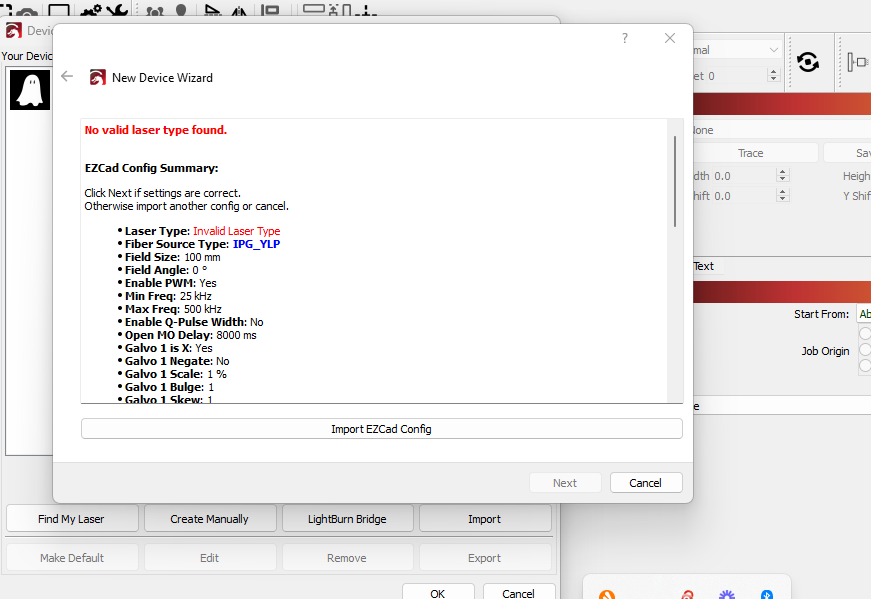Click the rotate refresh icon in the toolbar
The height and width of the screenshot is (599, 871).
pyautogui.click(x=808, y=62)
